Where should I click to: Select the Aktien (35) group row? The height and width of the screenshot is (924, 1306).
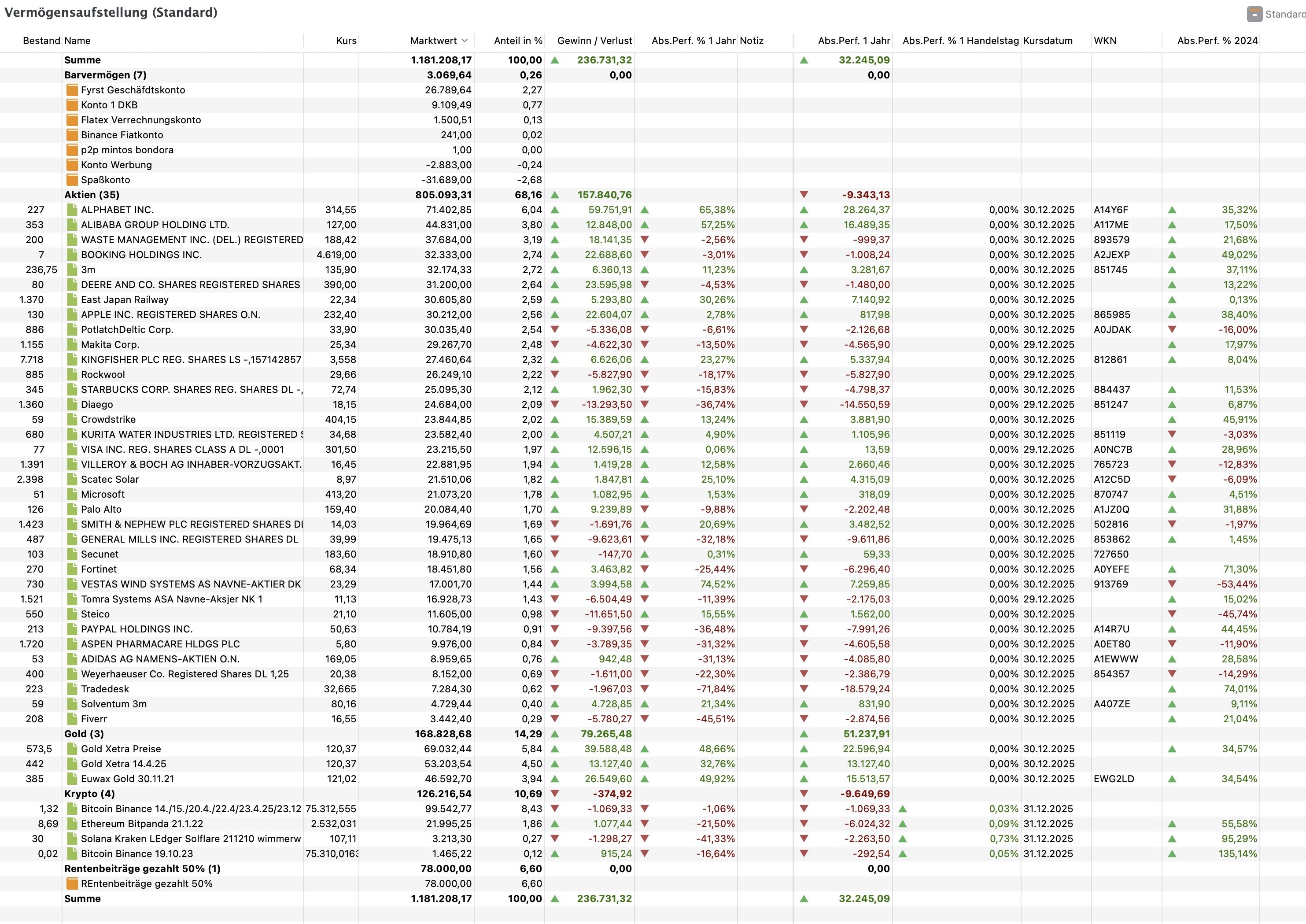point(92,195)
